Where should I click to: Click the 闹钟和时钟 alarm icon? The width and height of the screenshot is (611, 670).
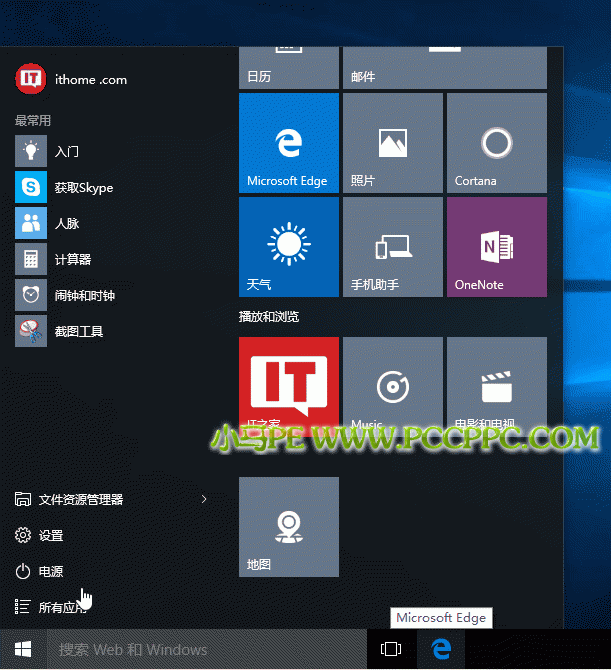31,295
